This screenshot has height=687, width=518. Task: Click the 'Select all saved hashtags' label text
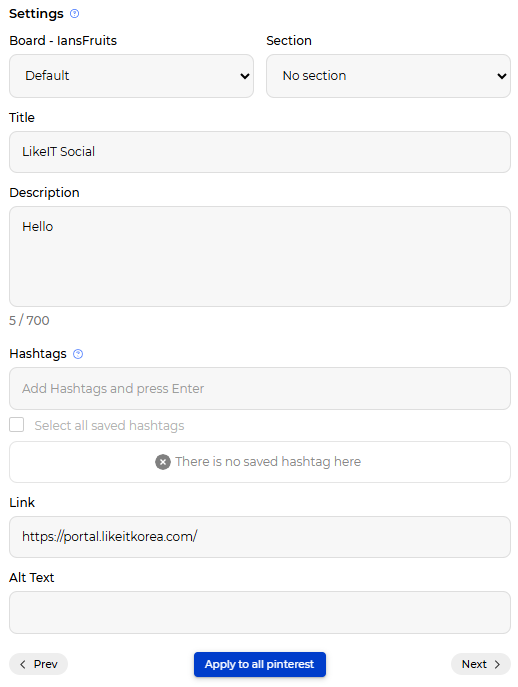[109, 425]
